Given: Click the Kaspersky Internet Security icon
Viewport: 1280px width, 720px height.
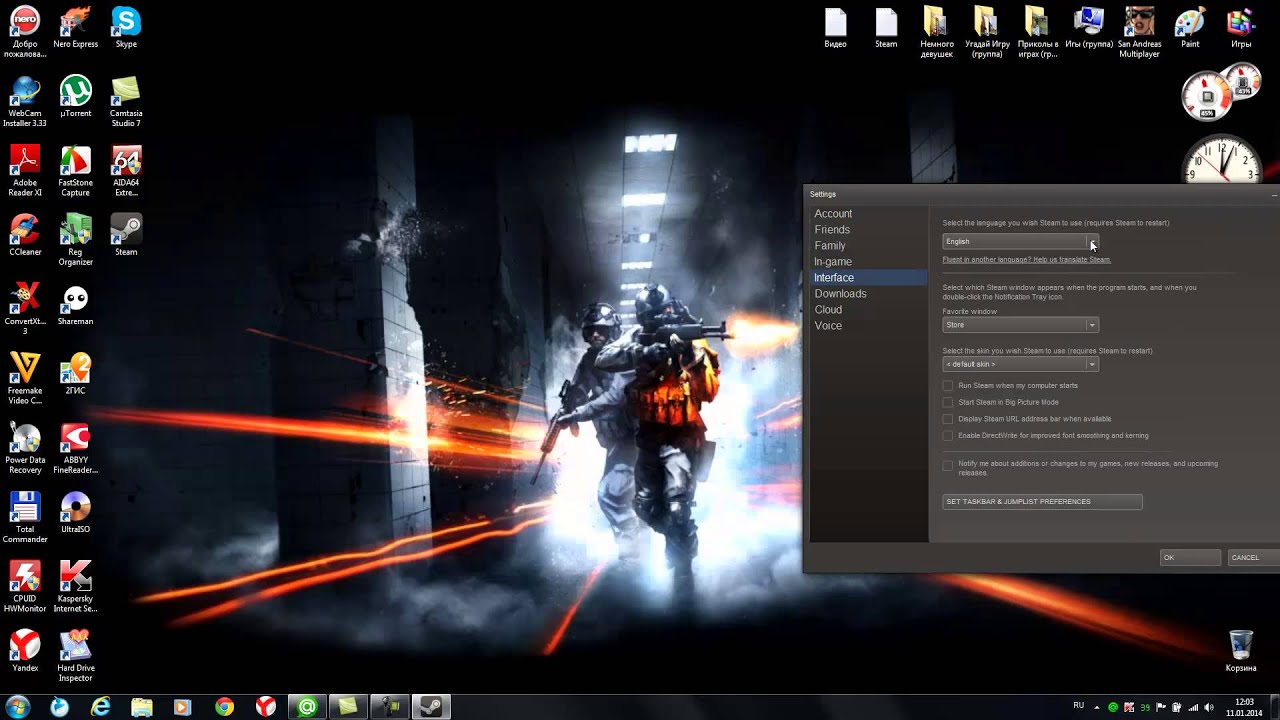Looking at the screenshot, I should pyautogui.click(x=76, y=586).
